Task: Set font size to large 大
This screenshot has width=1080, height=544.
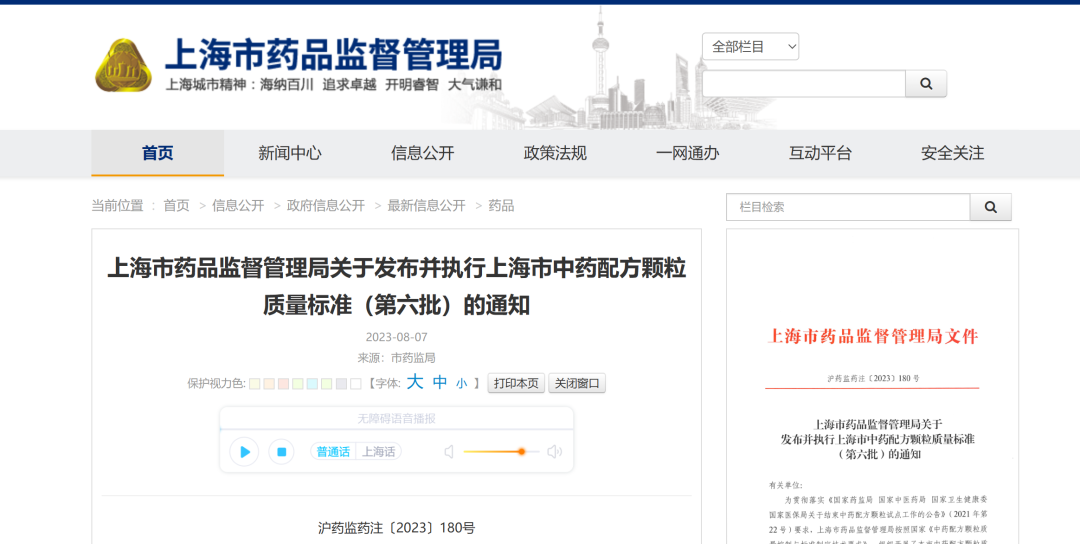Action: coord(414,382)
